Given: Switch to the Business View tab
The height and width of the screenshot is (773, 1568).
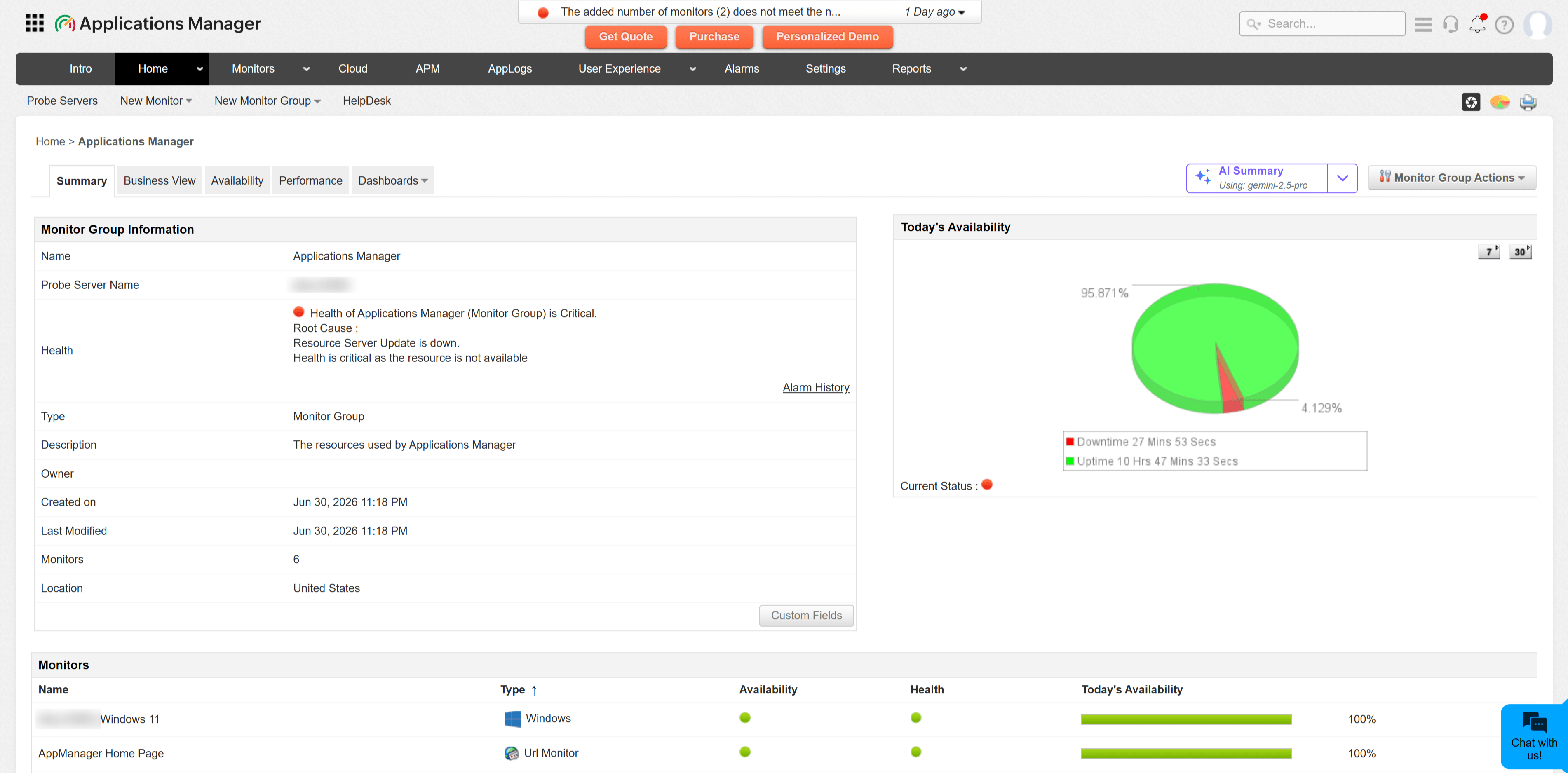Looking at the screenshot, I should (160, 181).
